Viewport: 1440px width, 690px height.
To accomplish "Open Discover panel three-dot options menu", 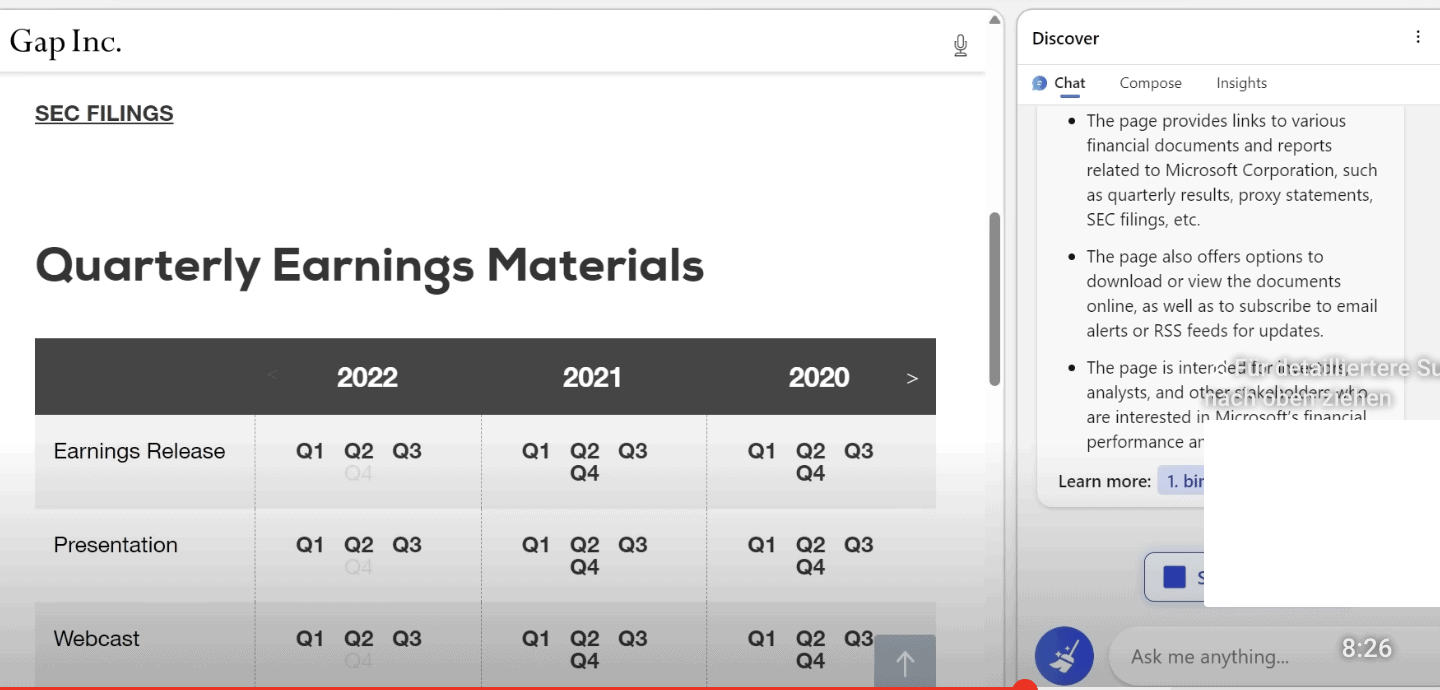I will [1417, 38].
